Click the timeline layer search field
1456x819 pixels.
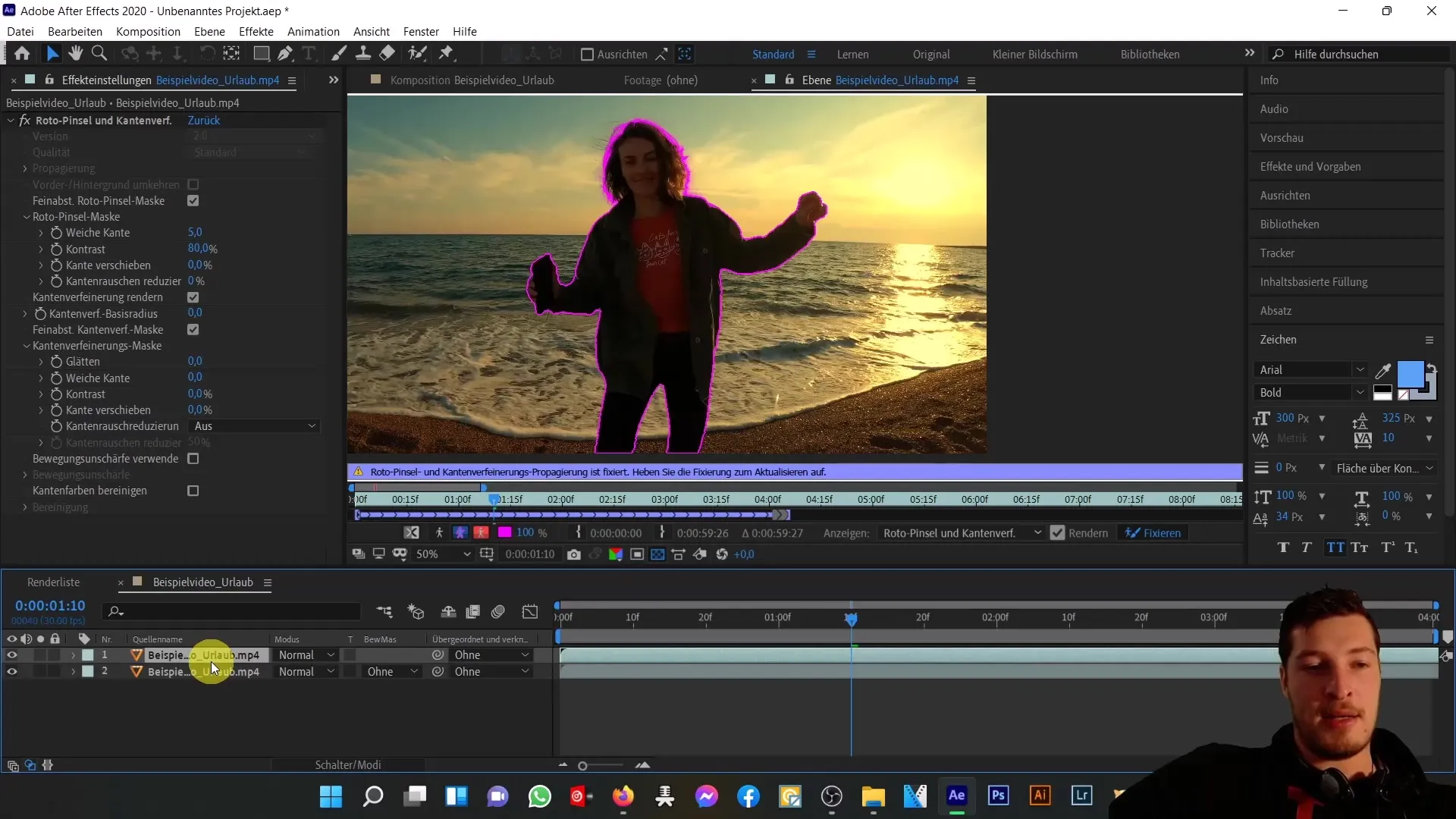(231, 611)
